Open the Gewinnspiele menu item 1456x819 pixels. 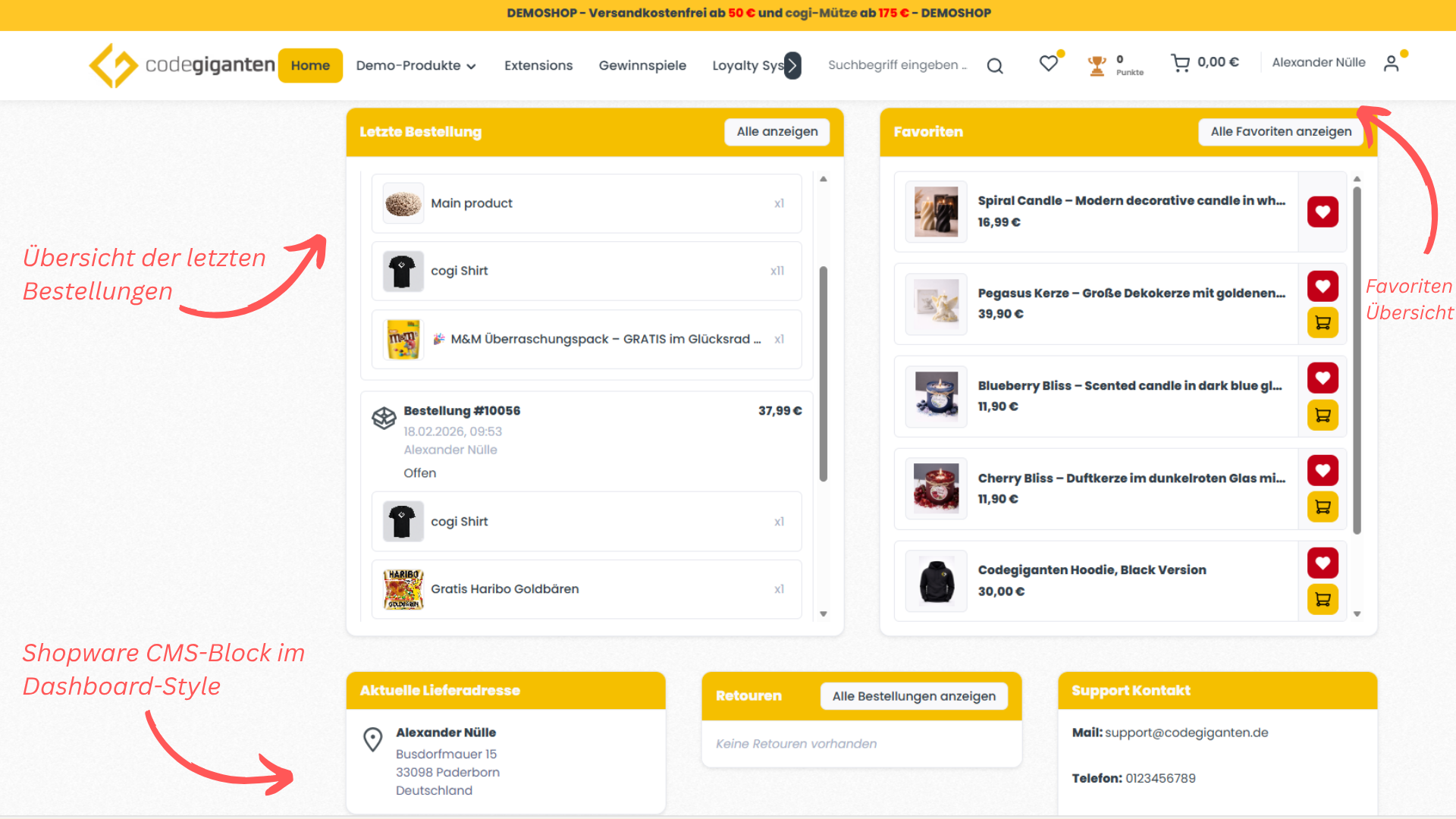coord(642,65)
